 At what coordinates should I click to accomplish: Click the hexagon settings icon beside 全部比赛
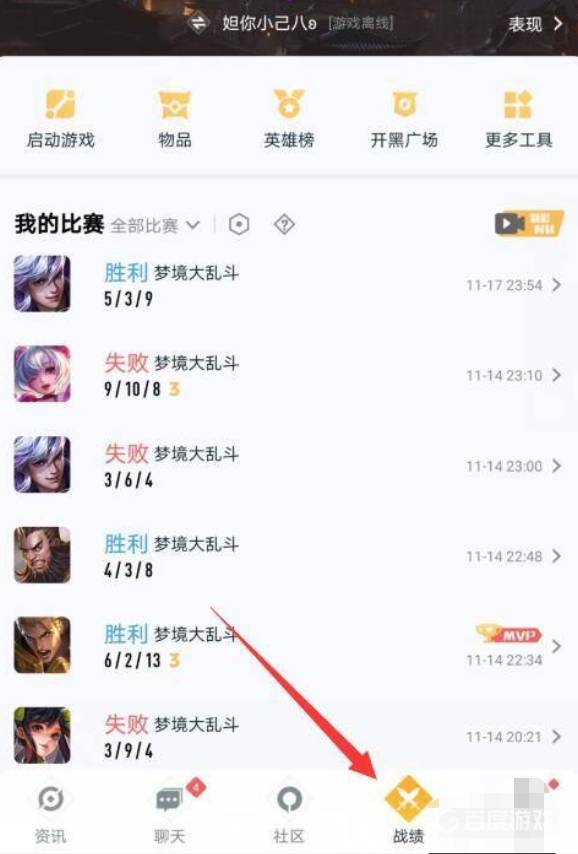pos(239,224)
